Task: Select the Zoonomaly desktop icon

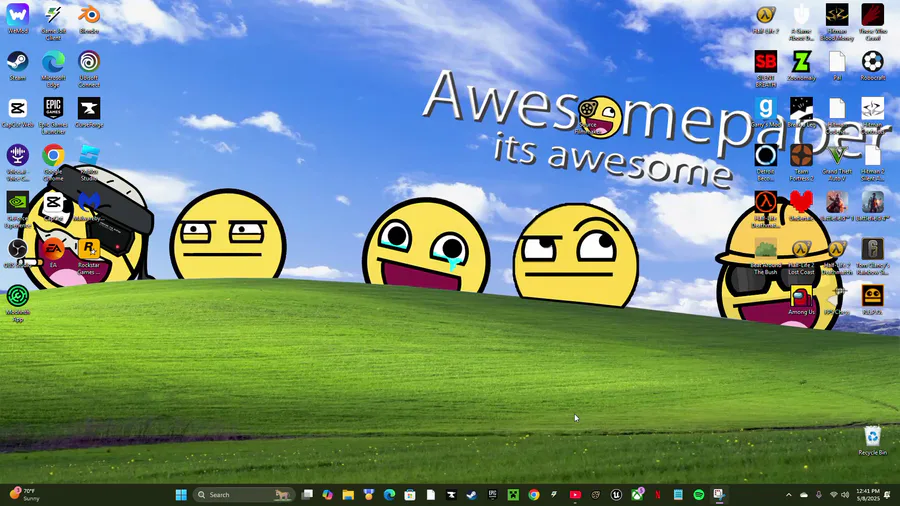Action: (801, 66)
